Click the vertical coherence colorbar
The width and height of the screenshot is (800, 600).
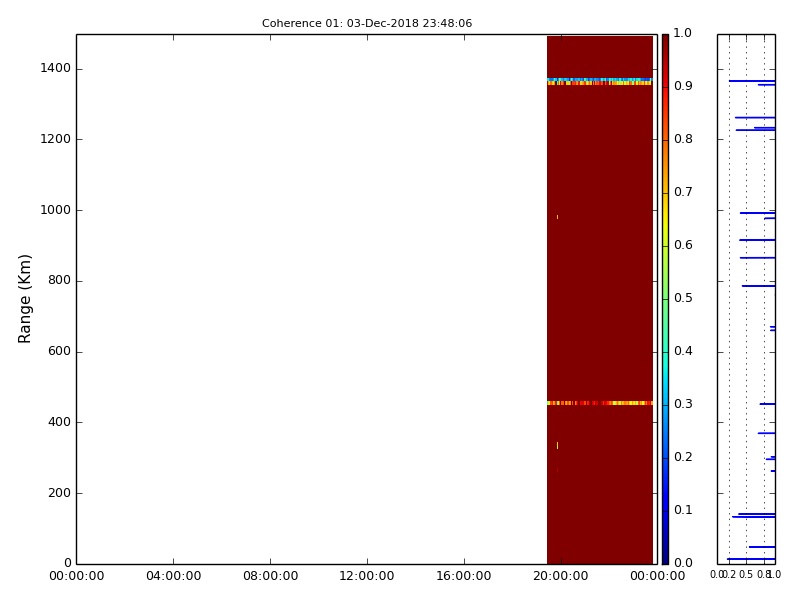[x=665, y=299]
